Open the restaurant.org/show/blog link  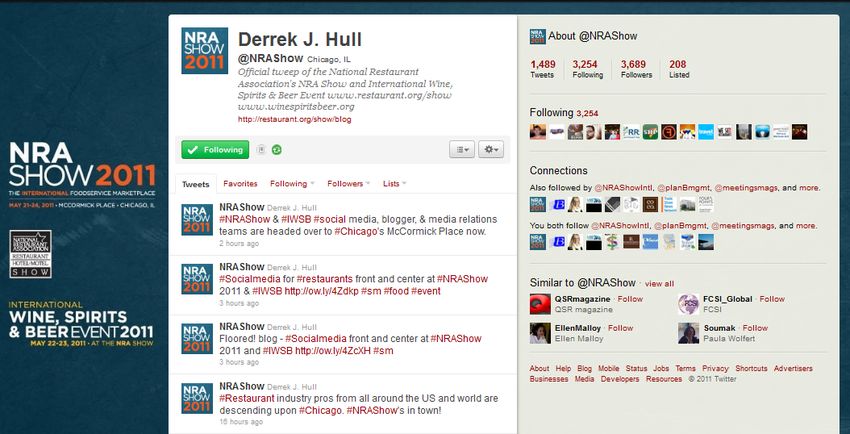294,119
